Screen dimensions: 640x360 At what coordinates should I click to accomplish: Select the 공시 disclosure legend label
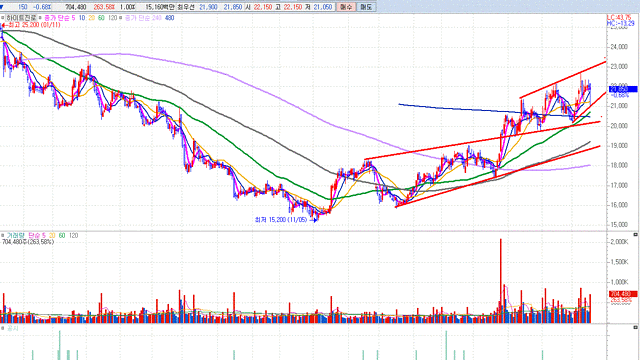pos(13,328)
